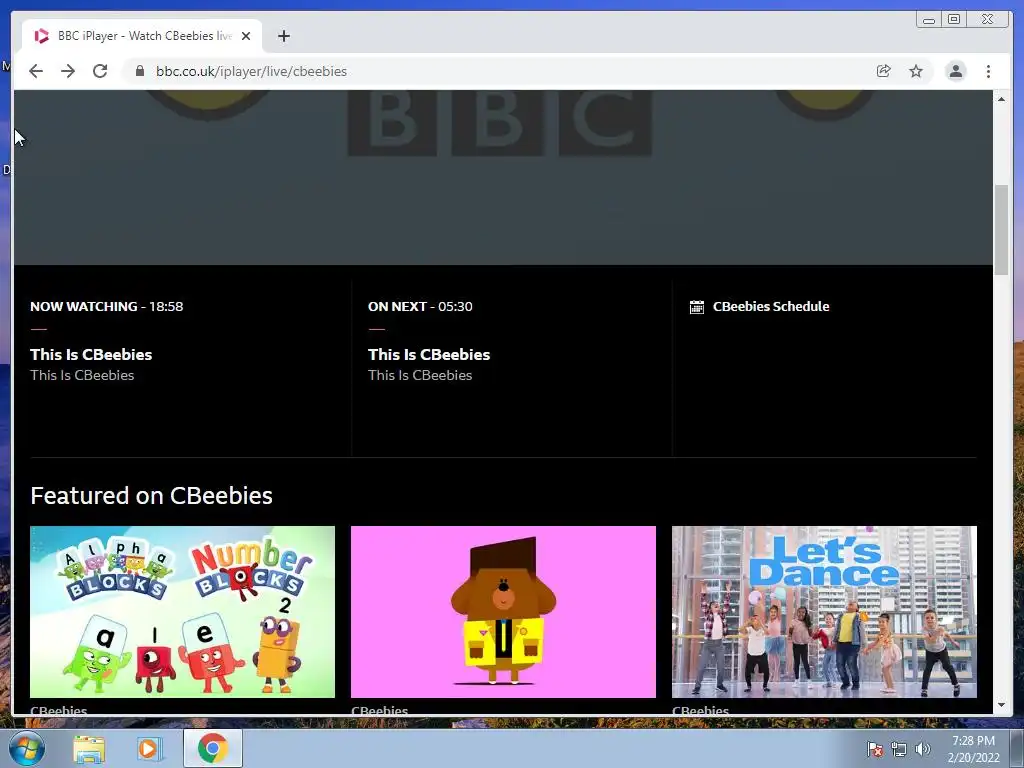Screen dimensions: 1024x768
Task: Open Chrome's three-dot menu
Action: 988,71
